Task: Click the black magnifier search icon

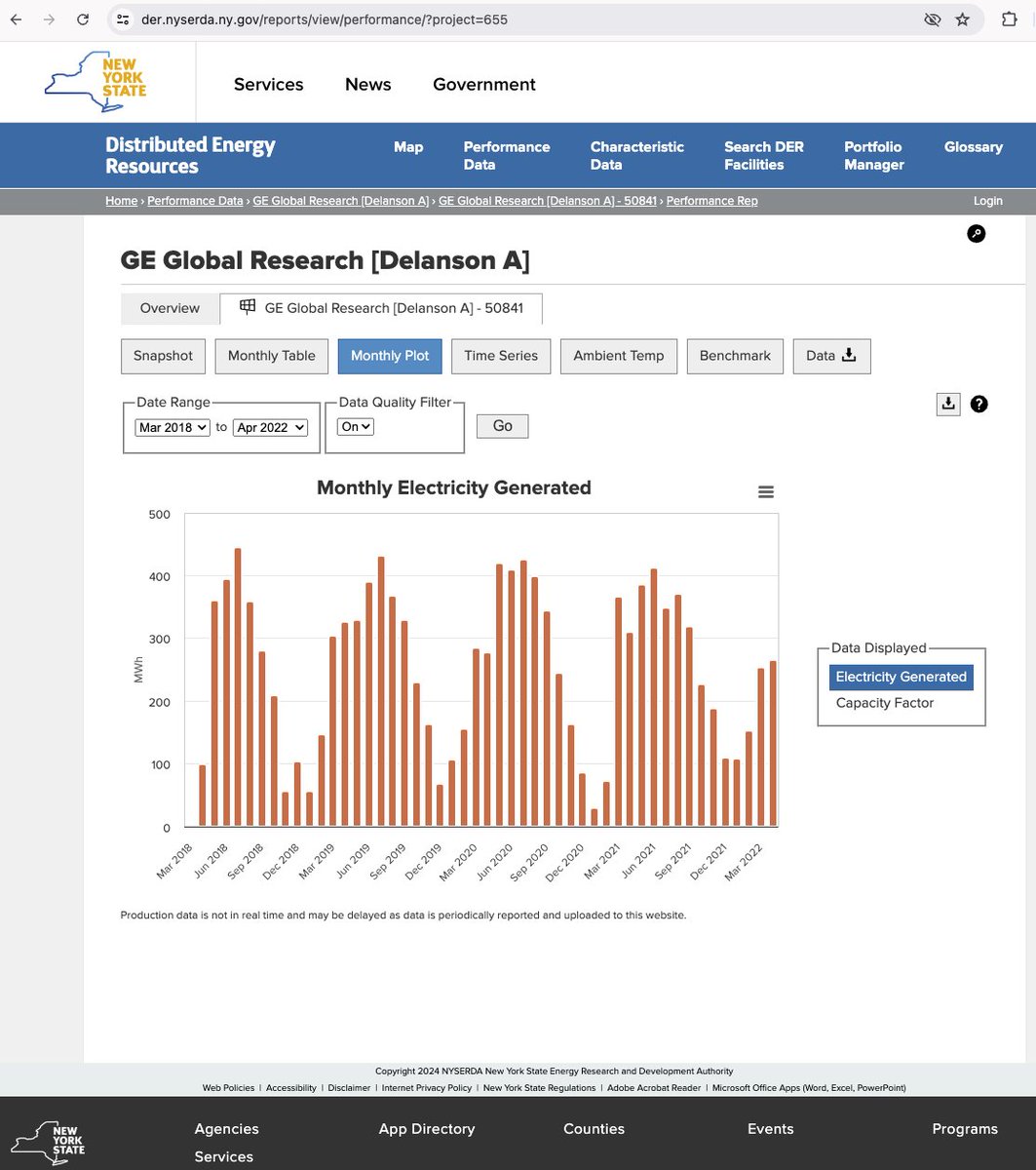Action: 976,234
